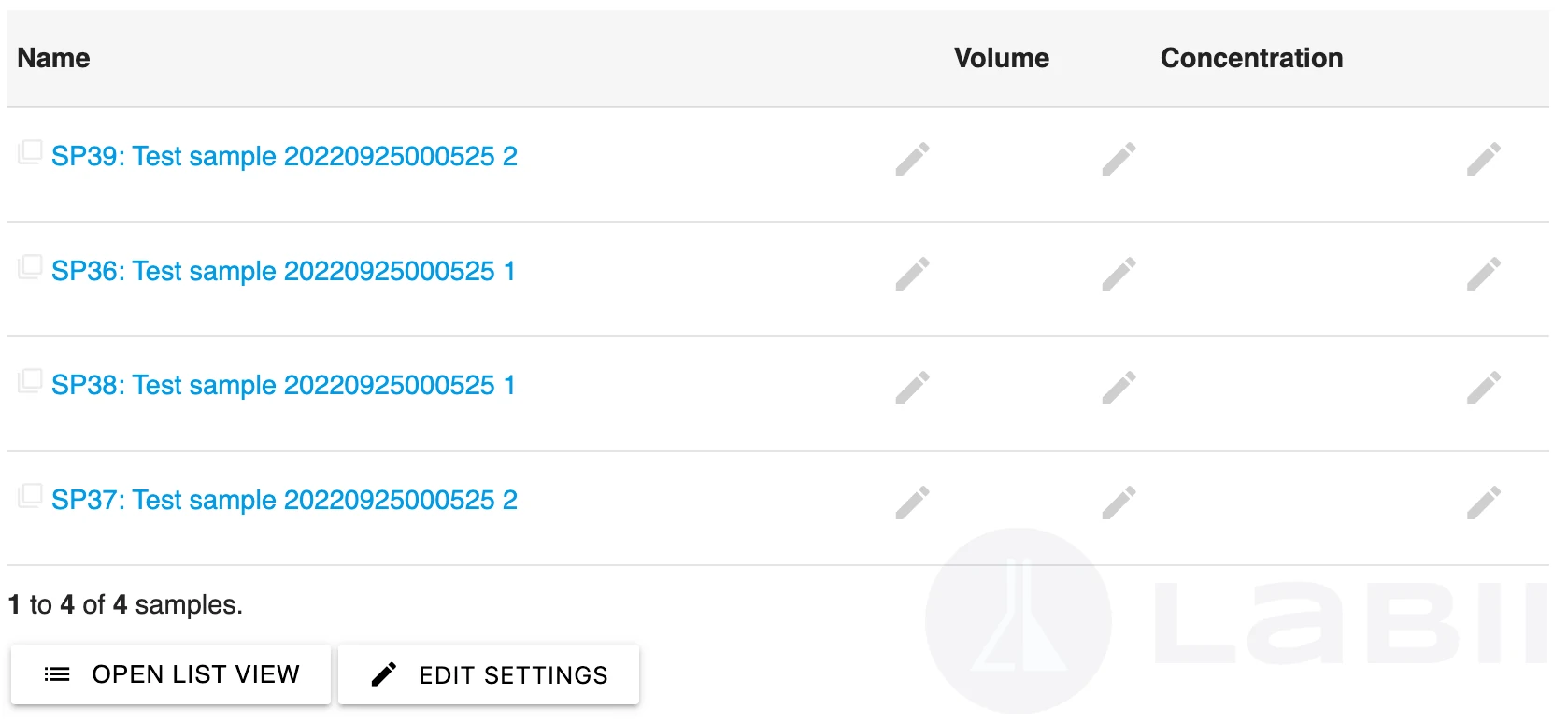Screen dimensions: 1568x723
Task: Open SP37: Test sample 20220925000525 2
Action: pyautogui.click(x=284, y=500)
